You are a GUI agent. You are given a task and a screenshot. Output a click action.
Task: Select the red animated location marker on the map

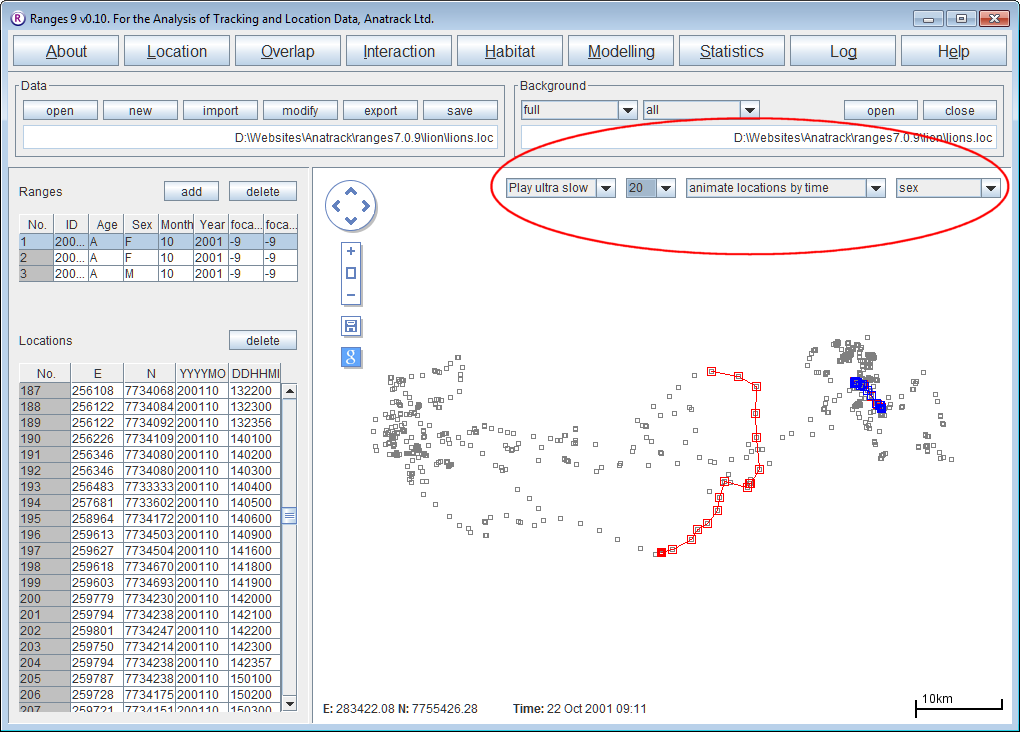(x=661, y=552)
